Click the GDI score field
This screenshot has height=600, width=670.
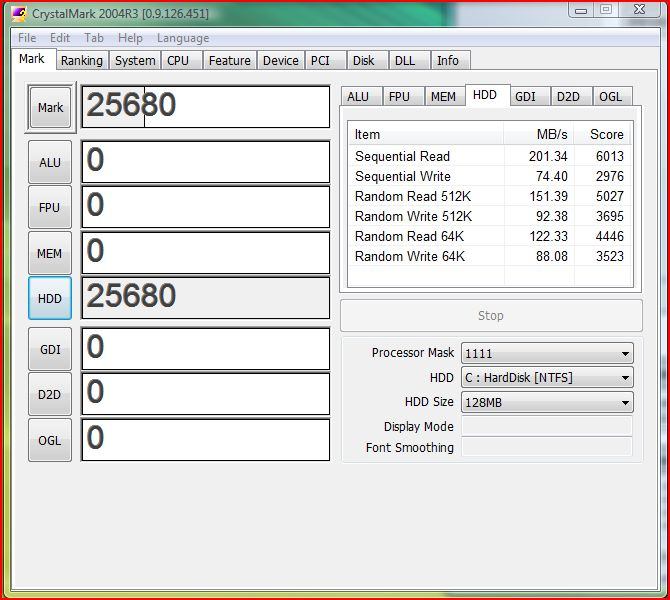click(206, 349)
